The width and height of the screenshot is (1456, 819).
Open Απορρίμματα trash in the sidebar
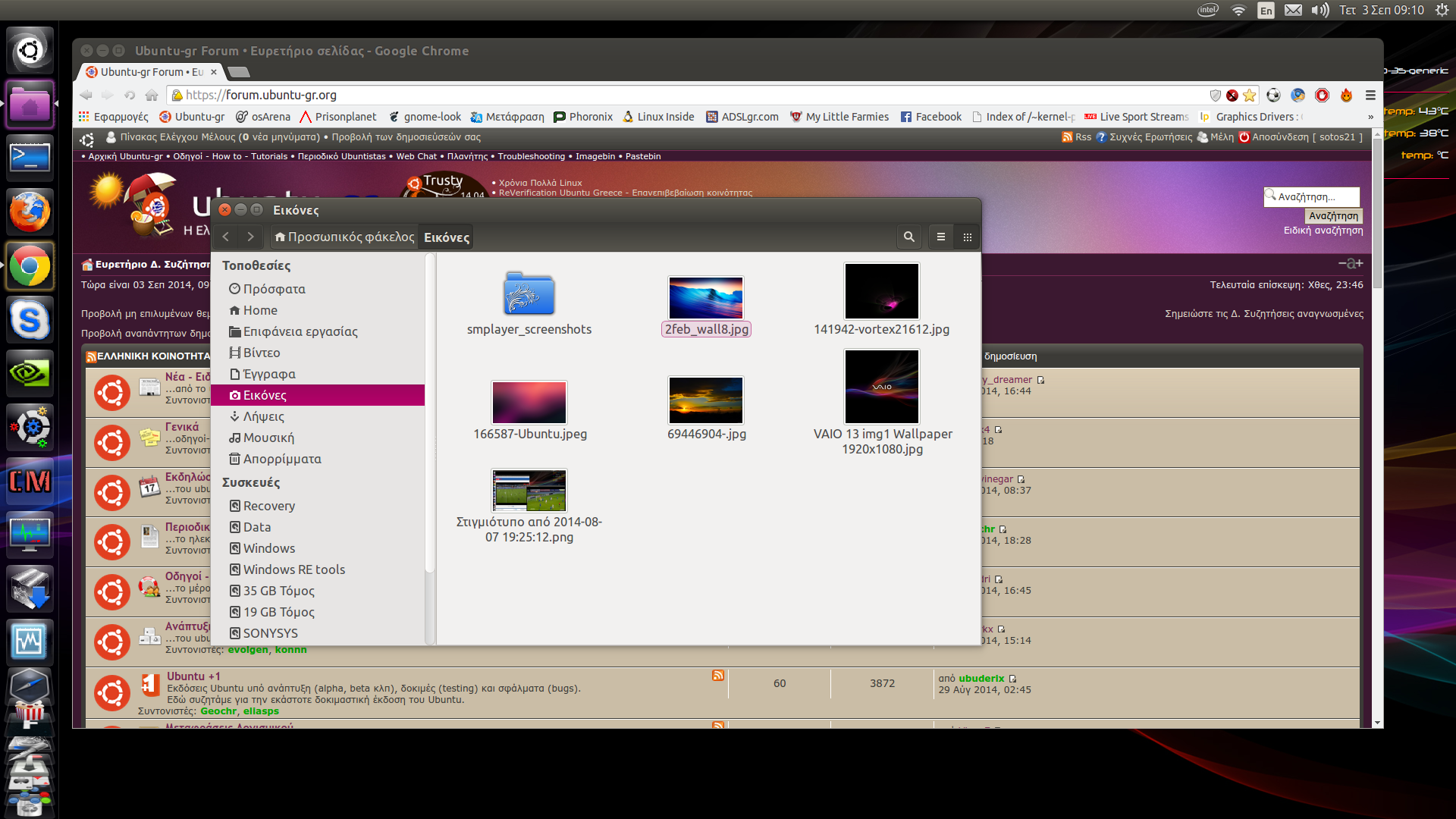click(x=275, y=459)
